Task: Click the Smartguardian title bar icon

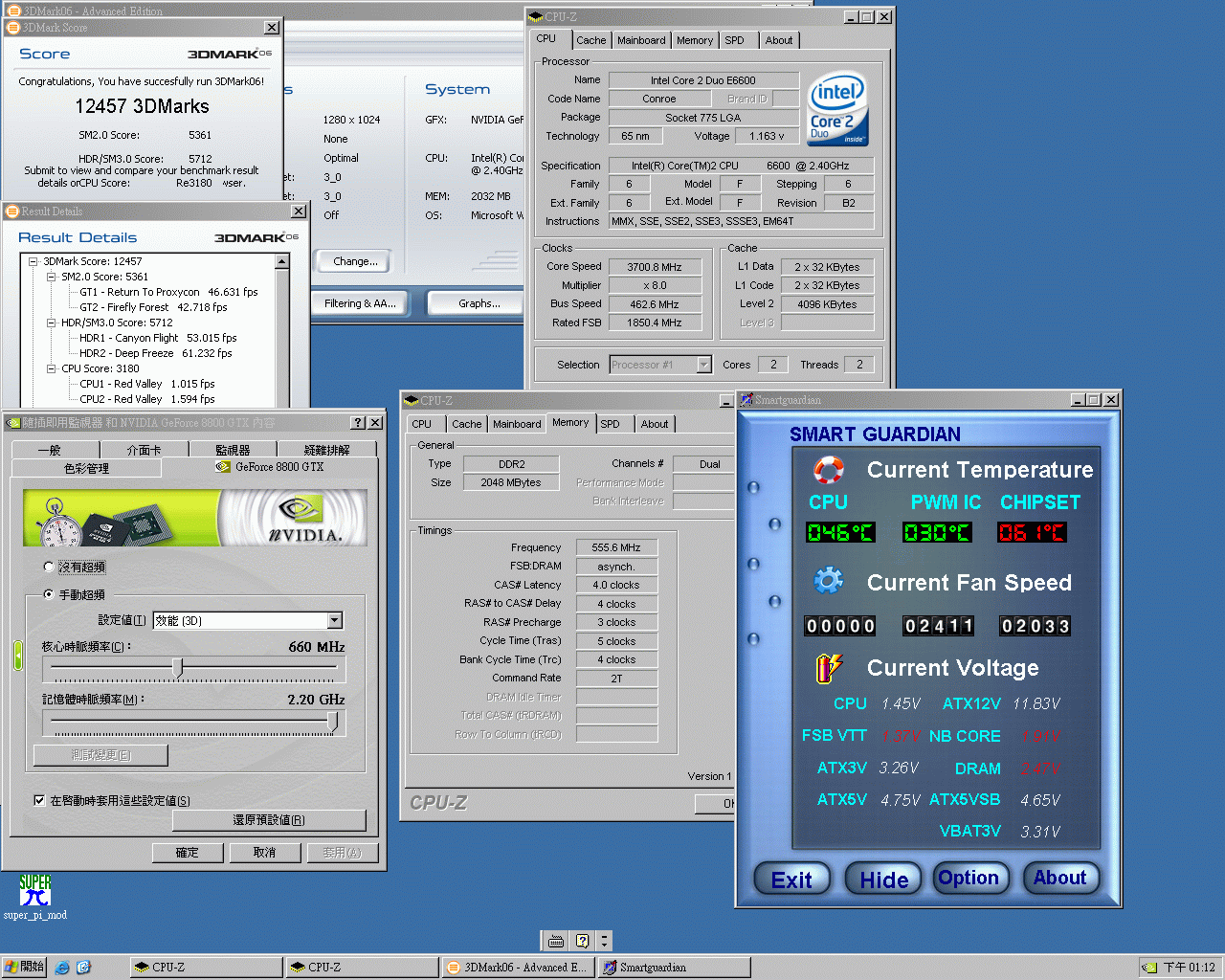Action: [746, 400]
